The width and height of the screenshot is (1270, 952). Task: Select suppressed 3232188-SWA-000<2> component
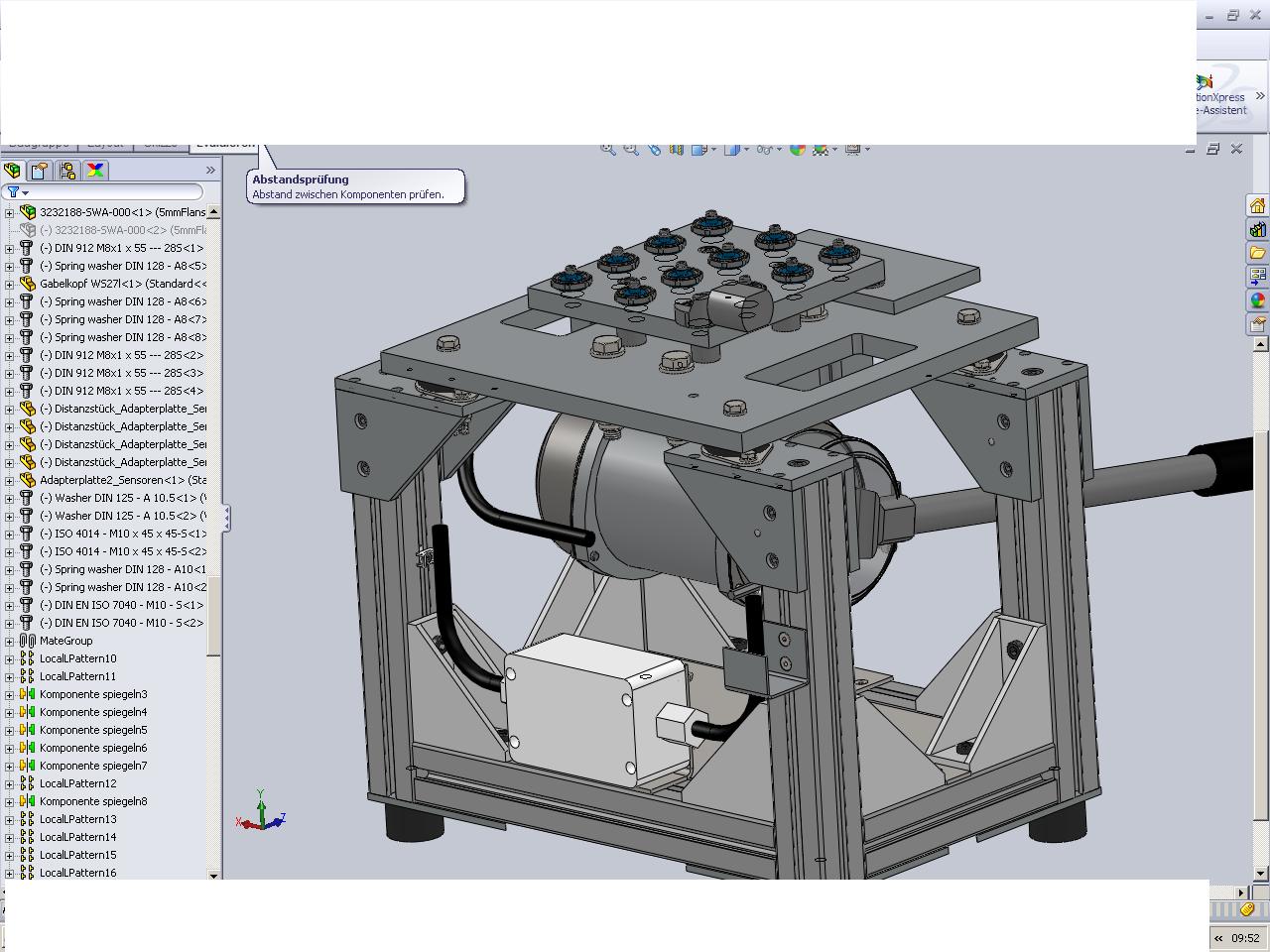122,230
